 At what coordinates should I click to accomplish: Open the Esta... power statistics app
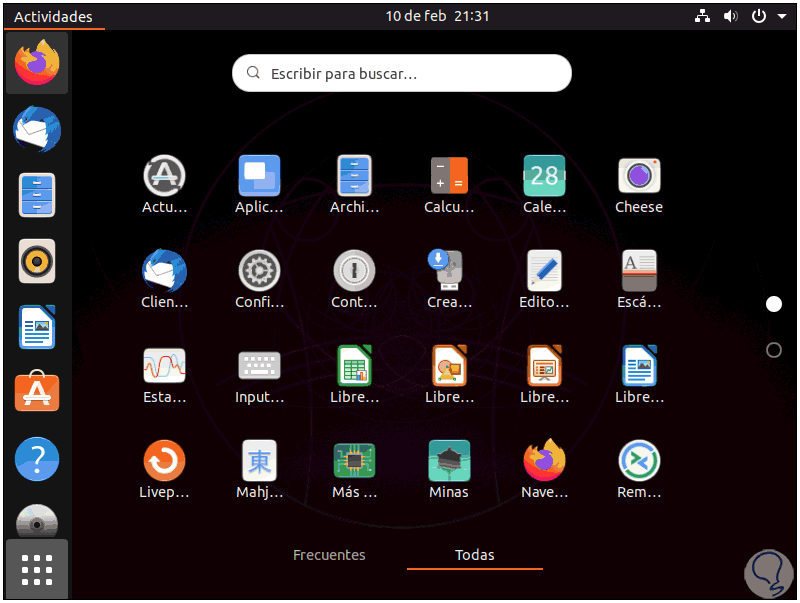164,375
